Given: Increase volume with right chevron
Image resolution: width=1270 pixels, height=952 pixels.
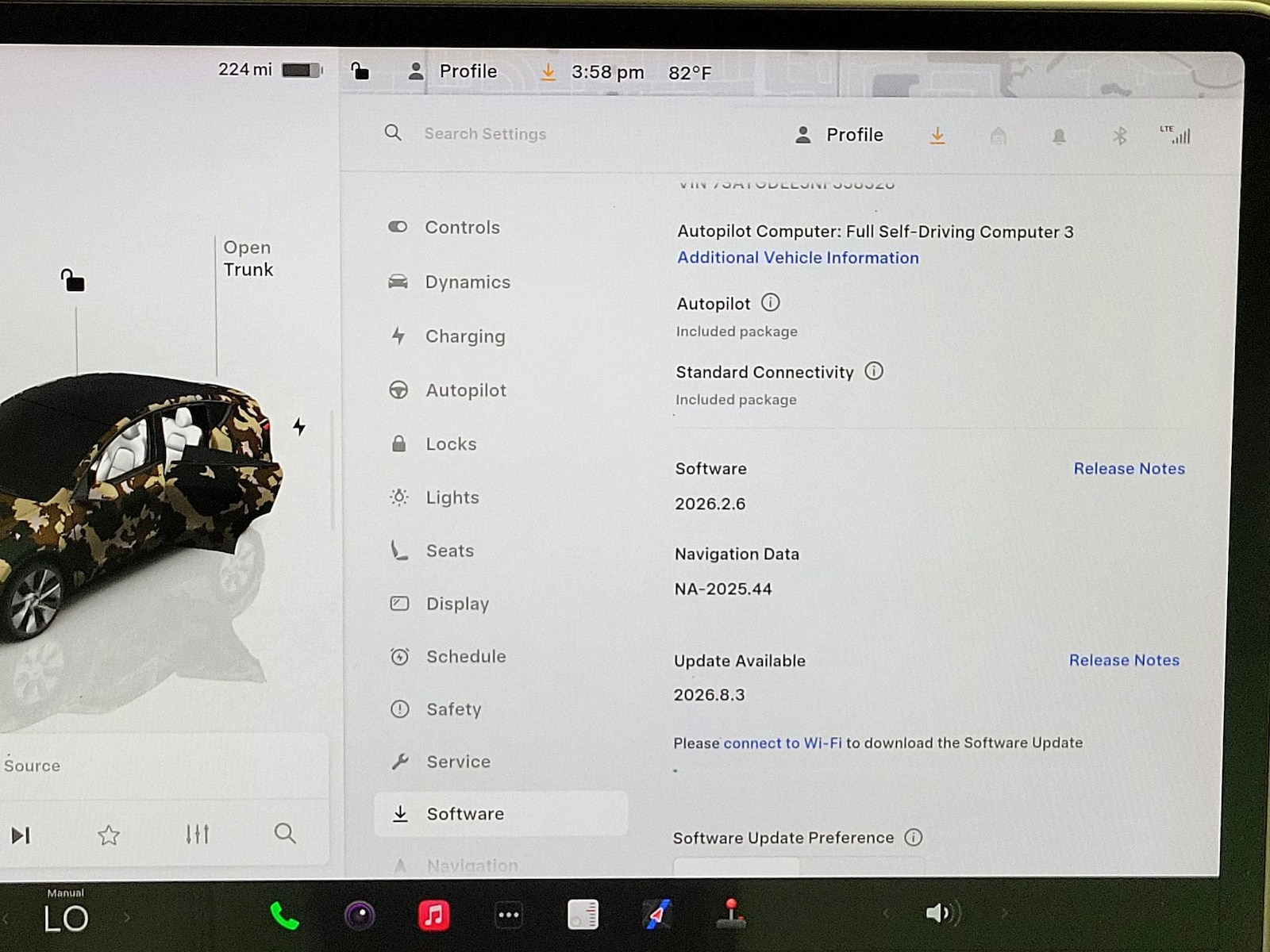Looking at the screenshot, I should coord(1004,913).
